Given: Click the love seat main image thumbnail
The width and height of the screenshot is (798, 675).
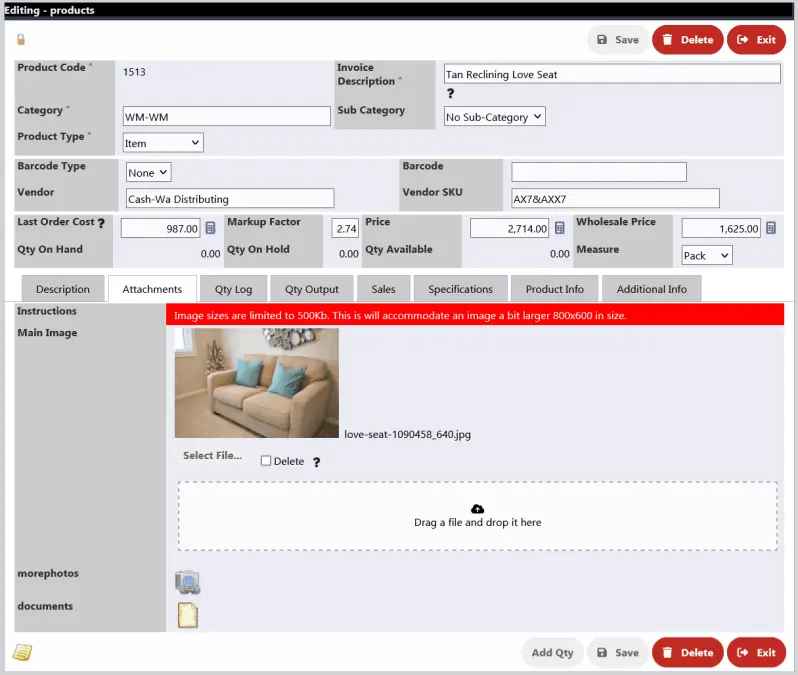Looking at the screenshot, I should (256, 383).
